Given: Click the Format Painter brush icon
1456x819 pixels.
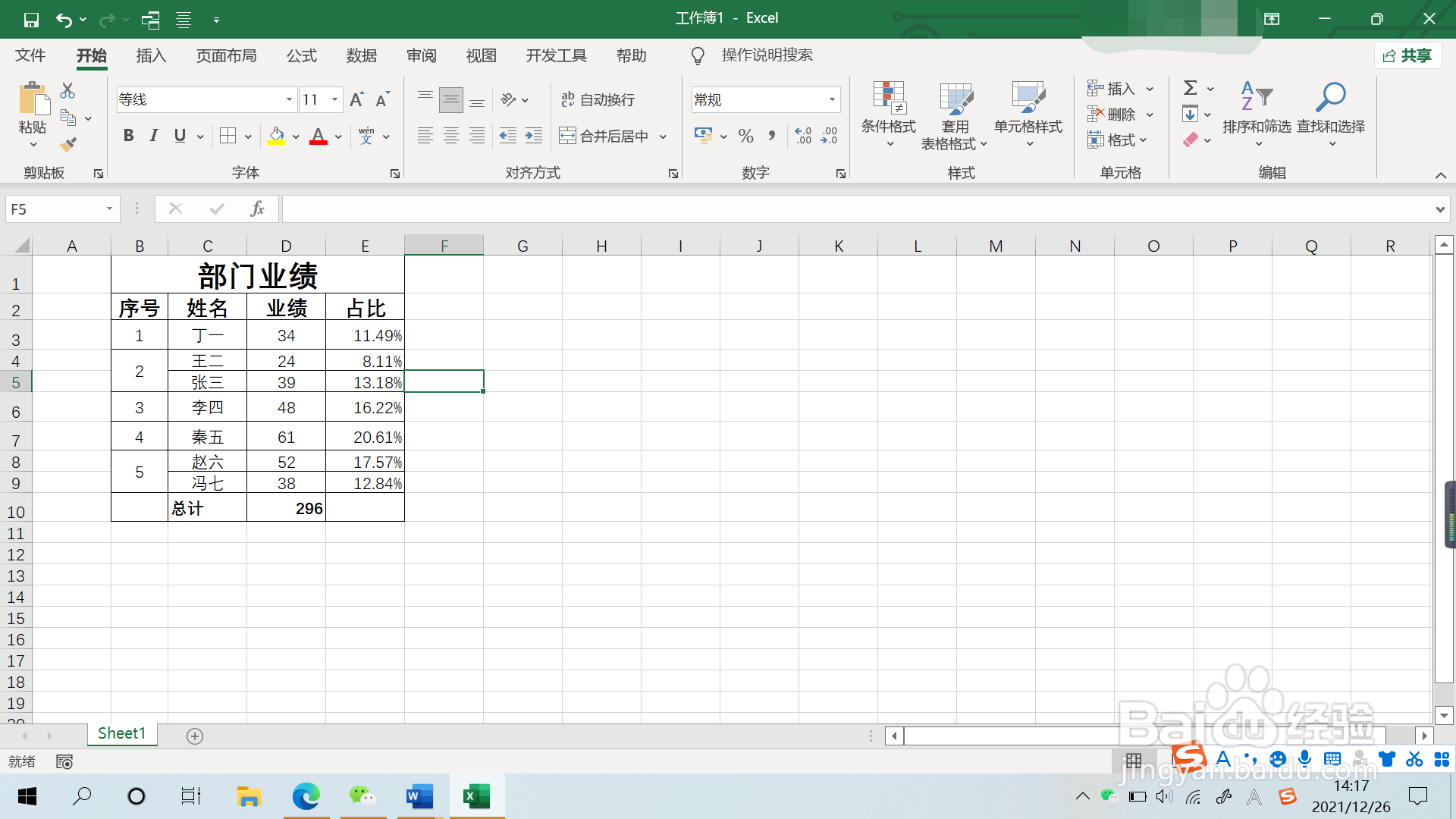Looking at the screenshot, I should point(69,143).
